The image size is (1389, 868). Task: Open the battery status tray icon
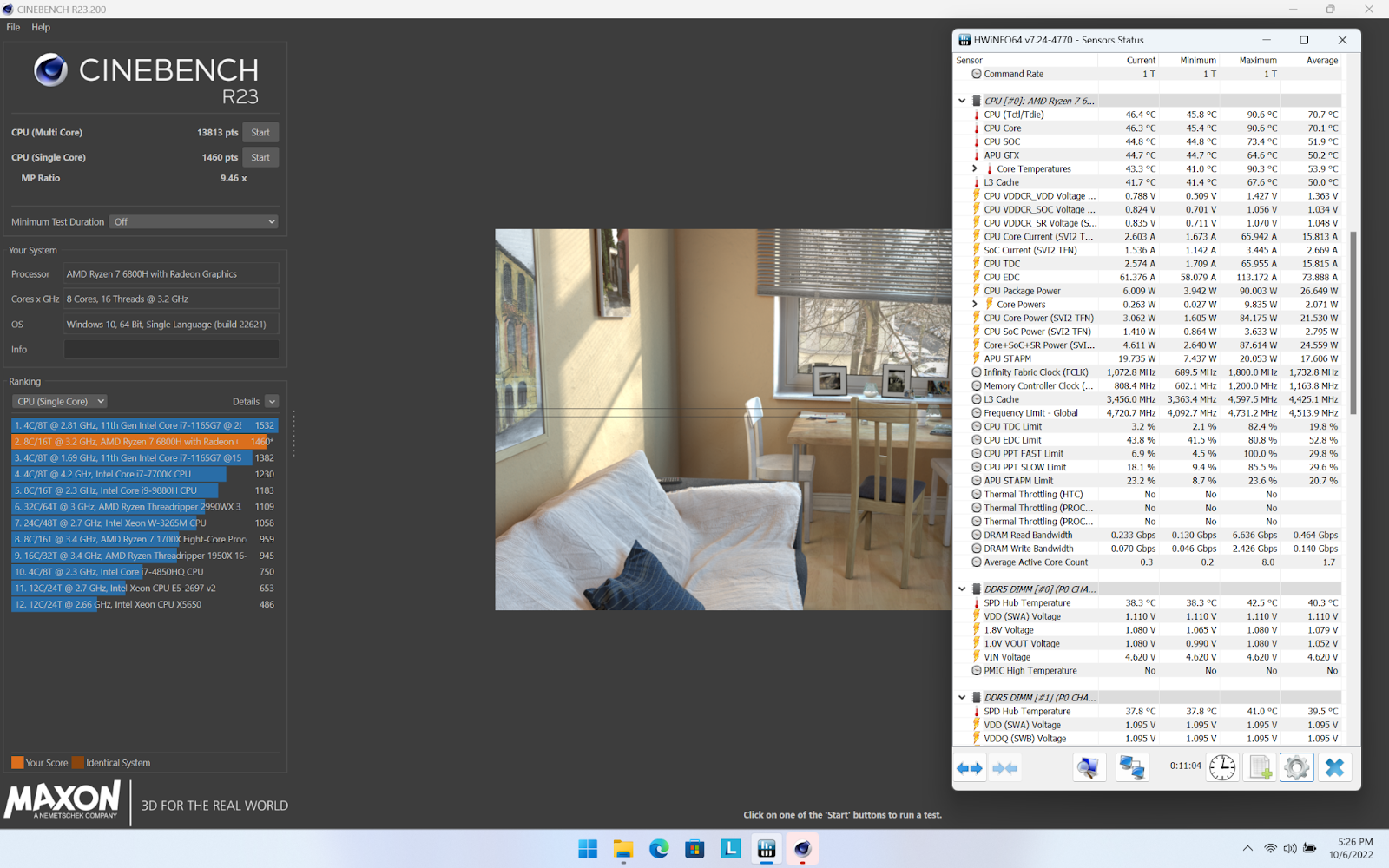(x=1309, y=849)
